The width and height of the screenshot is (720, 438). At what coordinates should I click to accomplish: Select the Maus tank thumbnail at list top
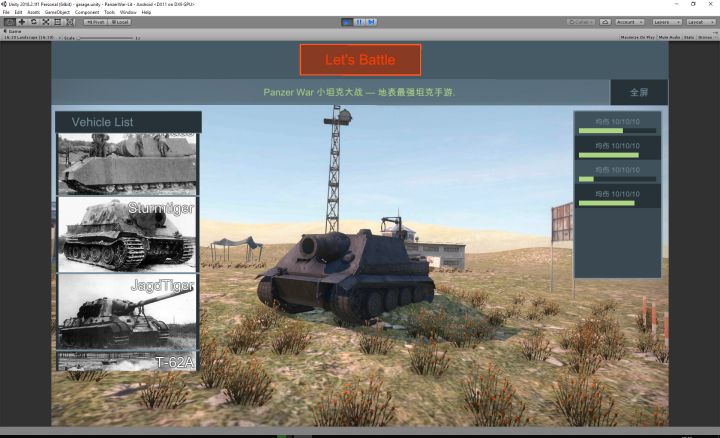[127, 164]
